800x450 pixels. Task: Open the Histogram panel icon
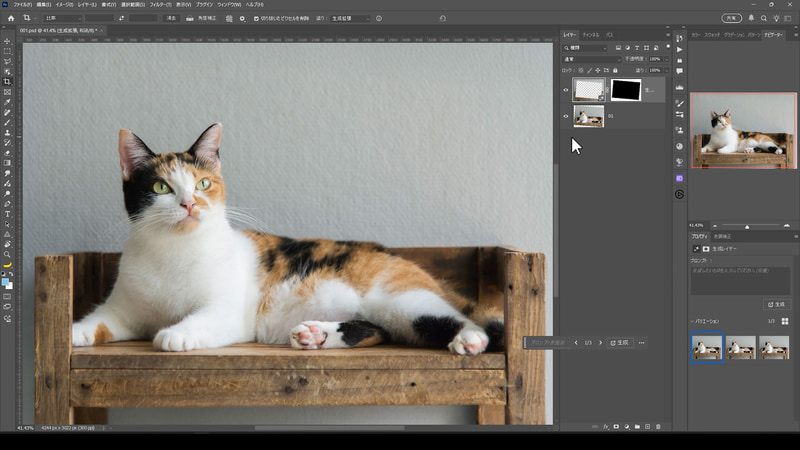(680, 88)
